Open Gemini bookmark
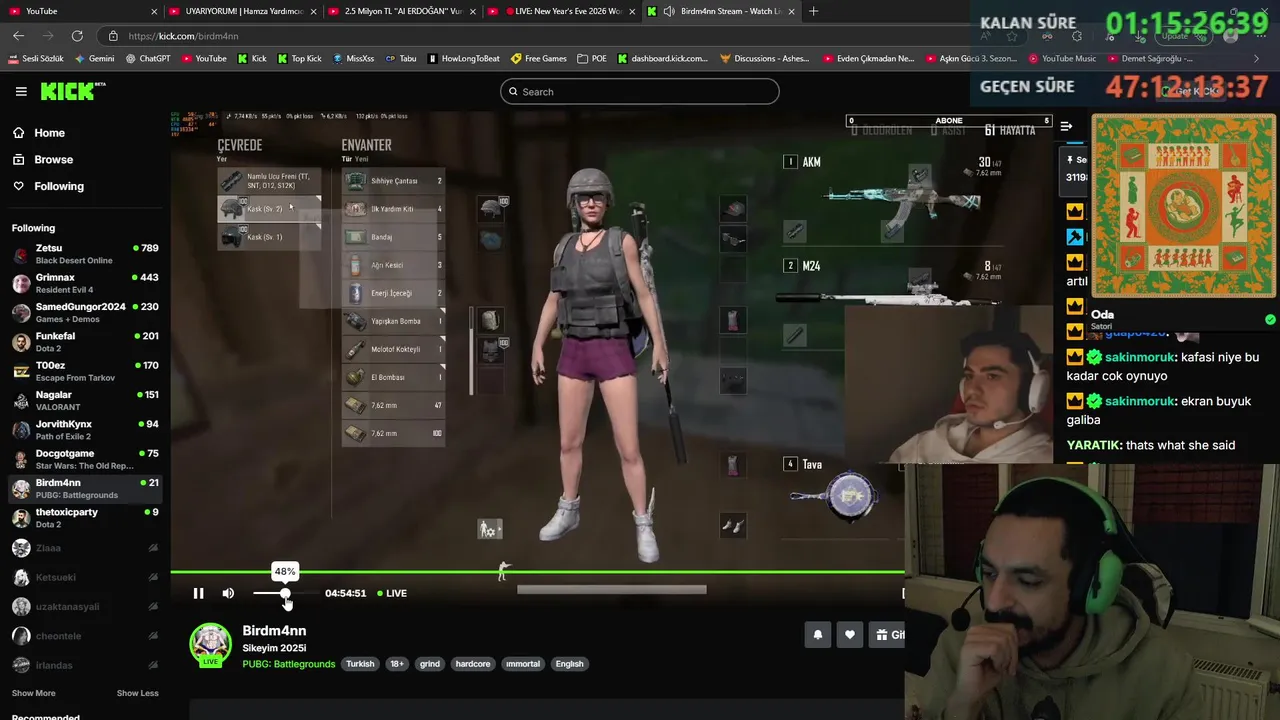This screenshot has width=1280, height=720. click(94, 59)
